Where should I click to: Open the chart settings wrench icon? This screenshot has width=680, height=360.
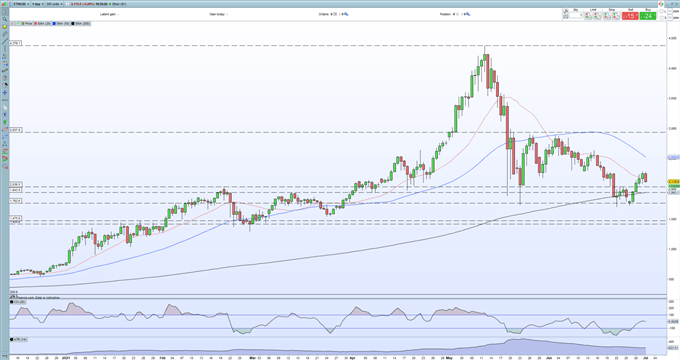566,11
